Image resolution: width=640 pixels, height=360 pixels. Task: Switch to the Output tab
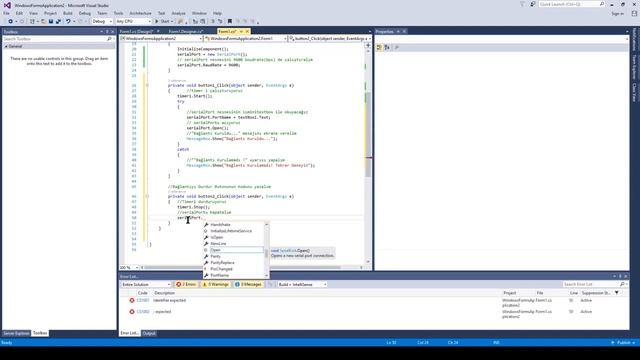click(149, 333)
